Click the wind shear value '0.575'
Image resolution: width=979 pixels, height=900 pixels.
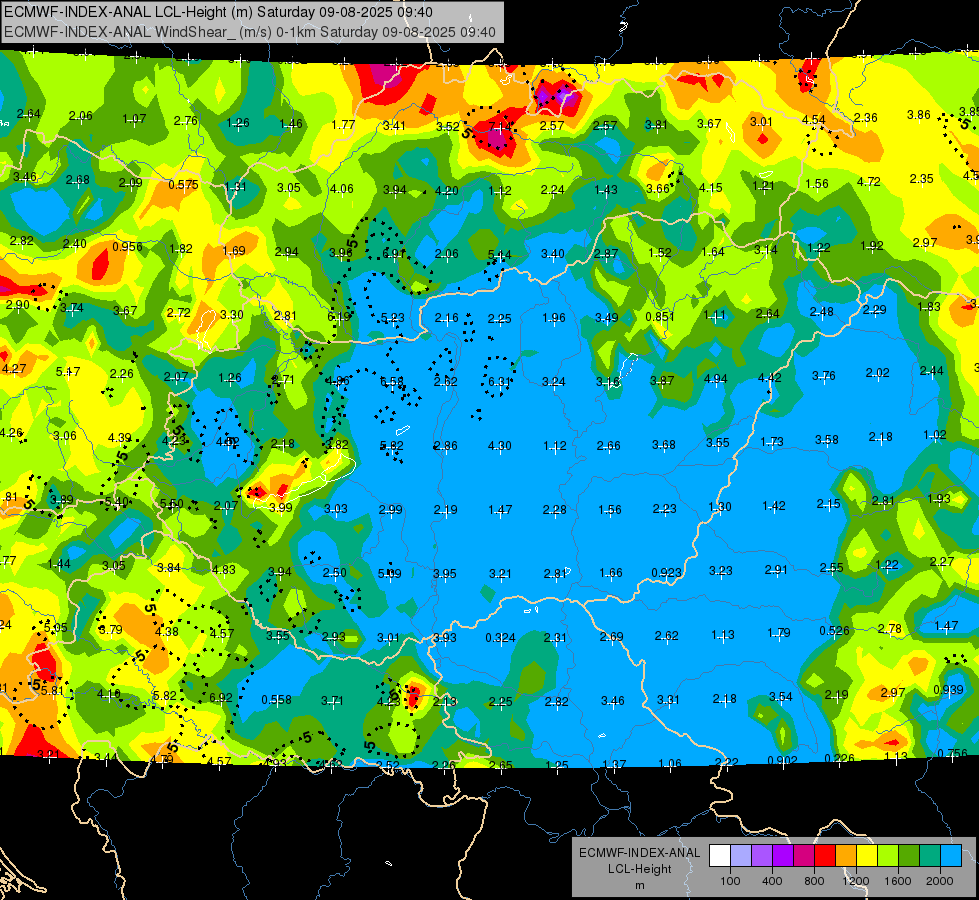(x=184, y=185)
